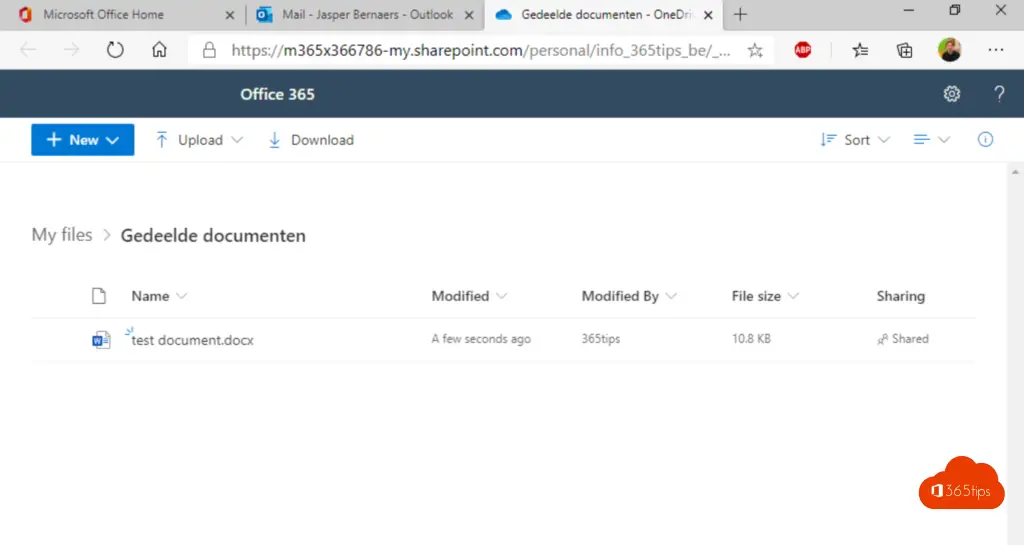Expand the New dropdown button
Screen dimensions: 1024x545
pos(82,140)
